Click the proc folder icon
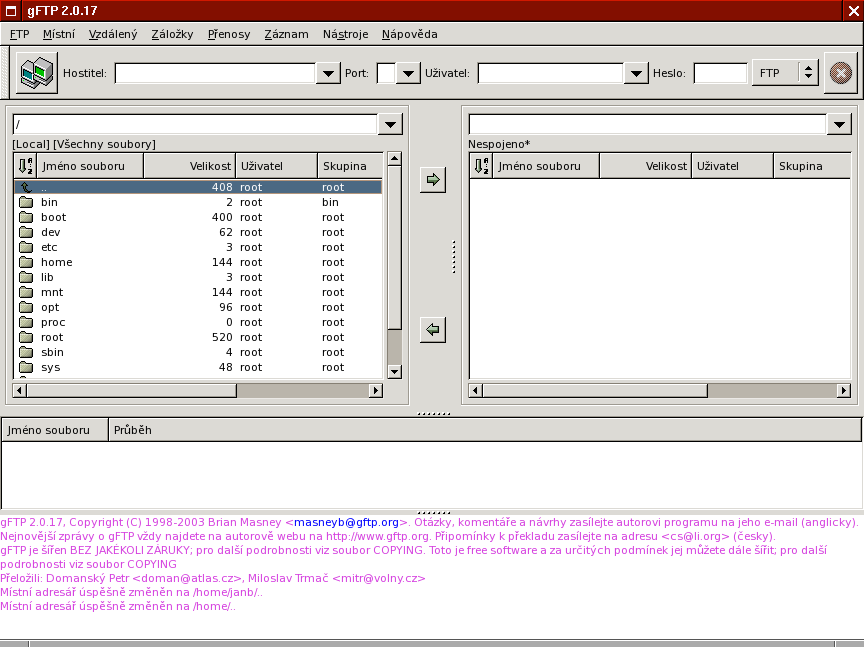The width and height of the screenshot is (864, 647). click(26, 322)
